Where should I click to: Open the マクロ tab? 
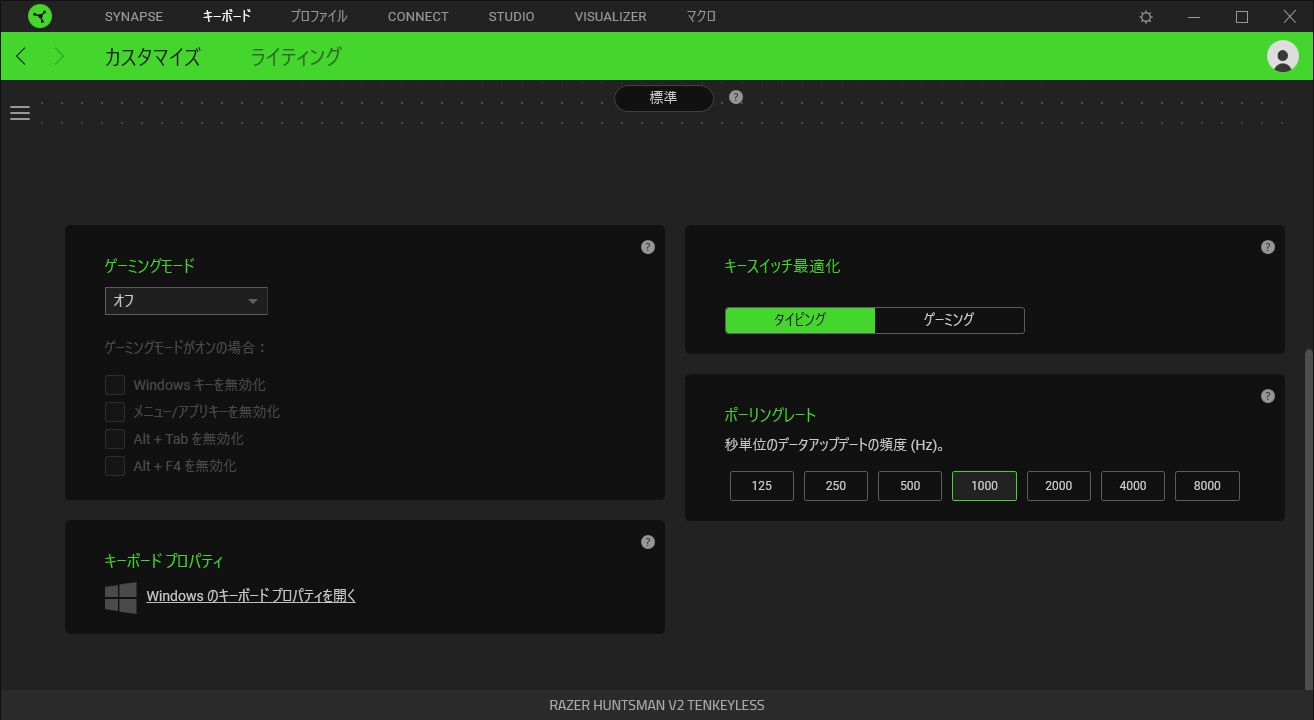tap(701, 17)
